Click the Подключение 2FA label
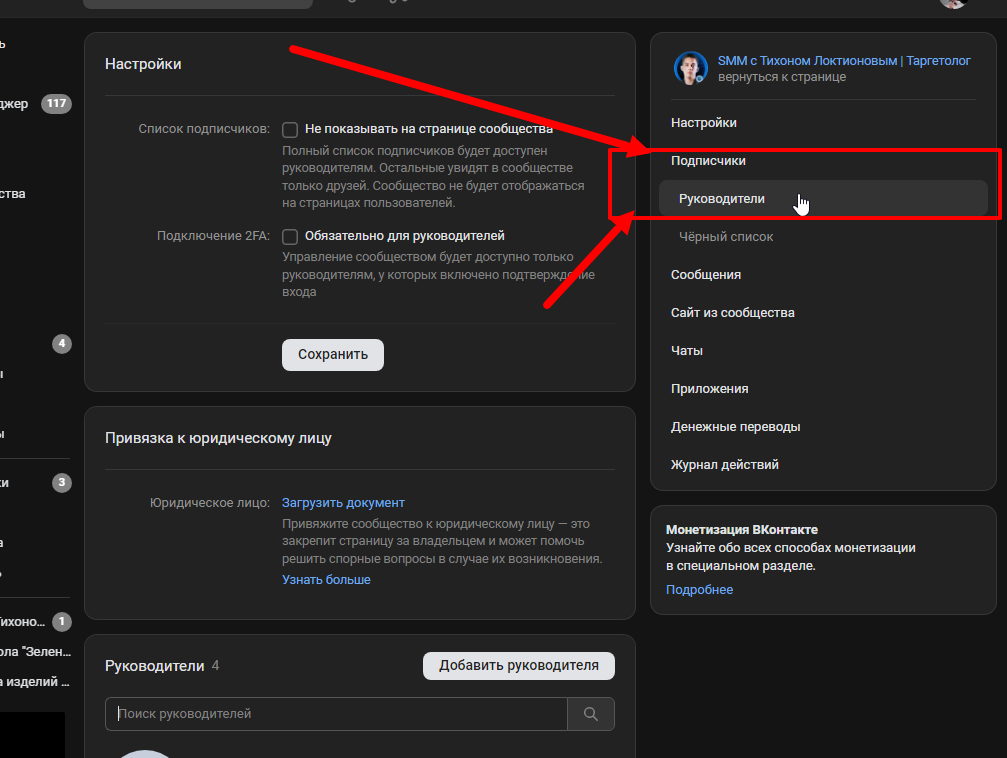The image size is (1007, 758). coord(213,236)
